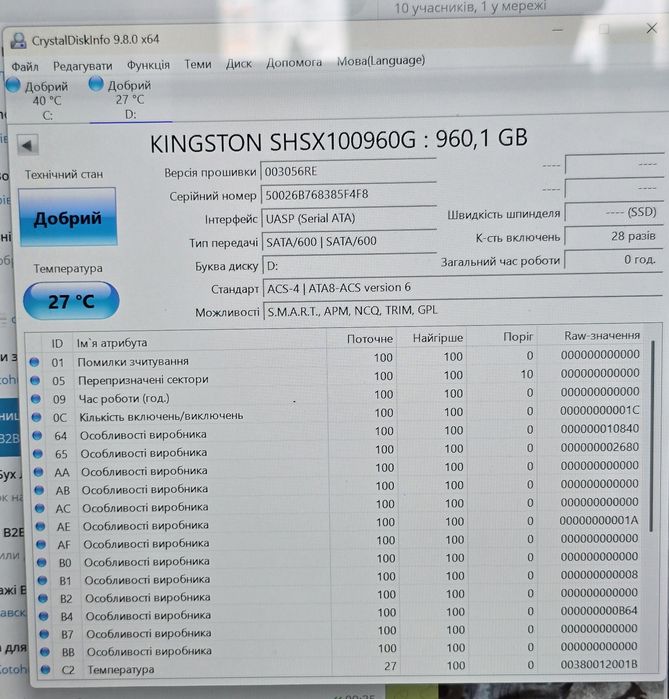The height and width of the screenshot is (699, 669).
Task: Open the Файл menu
Action: [x=25, y=67]
